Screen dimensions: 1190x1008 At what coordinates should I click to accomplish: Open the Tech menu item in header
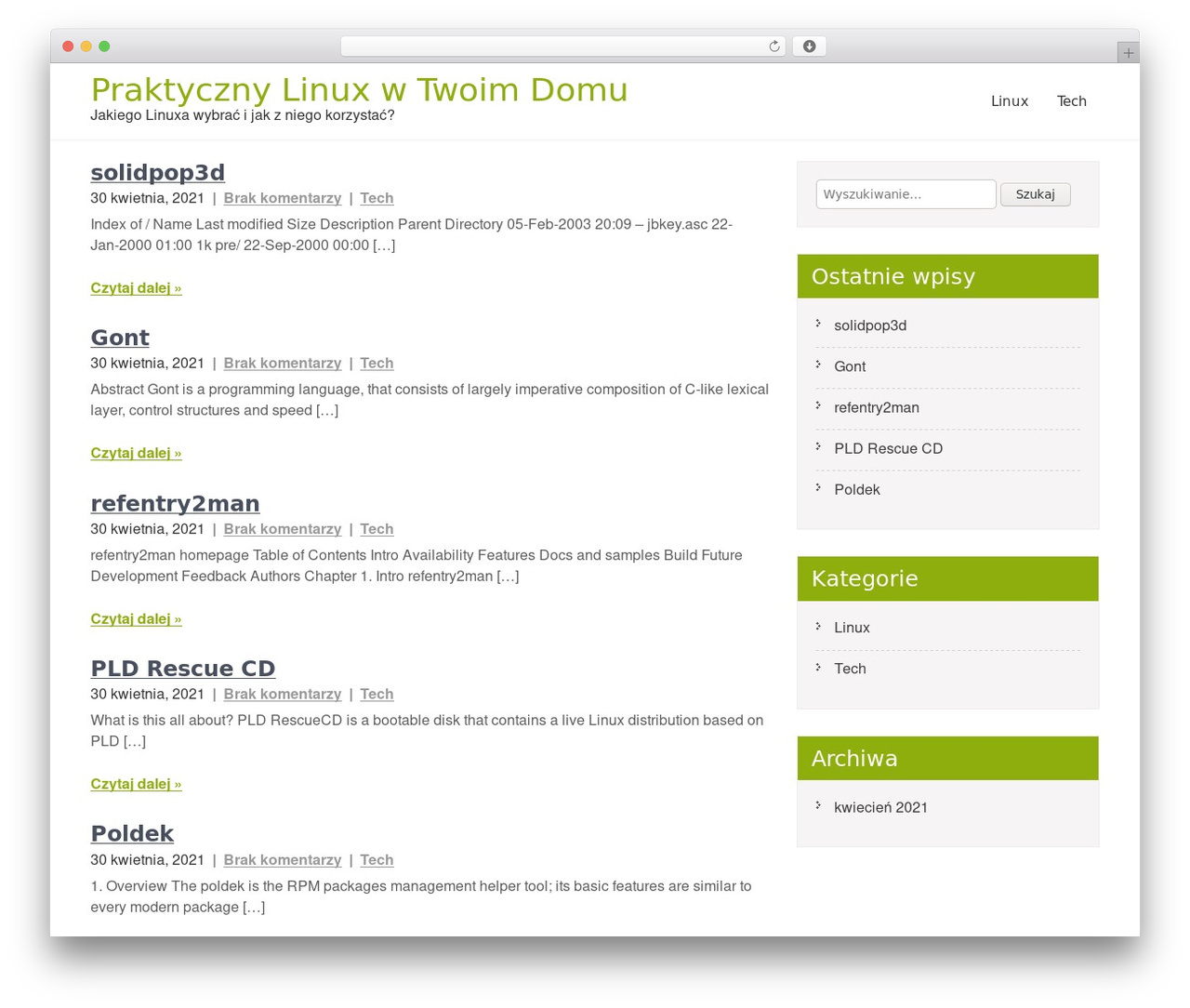(x=1071, y=101)
